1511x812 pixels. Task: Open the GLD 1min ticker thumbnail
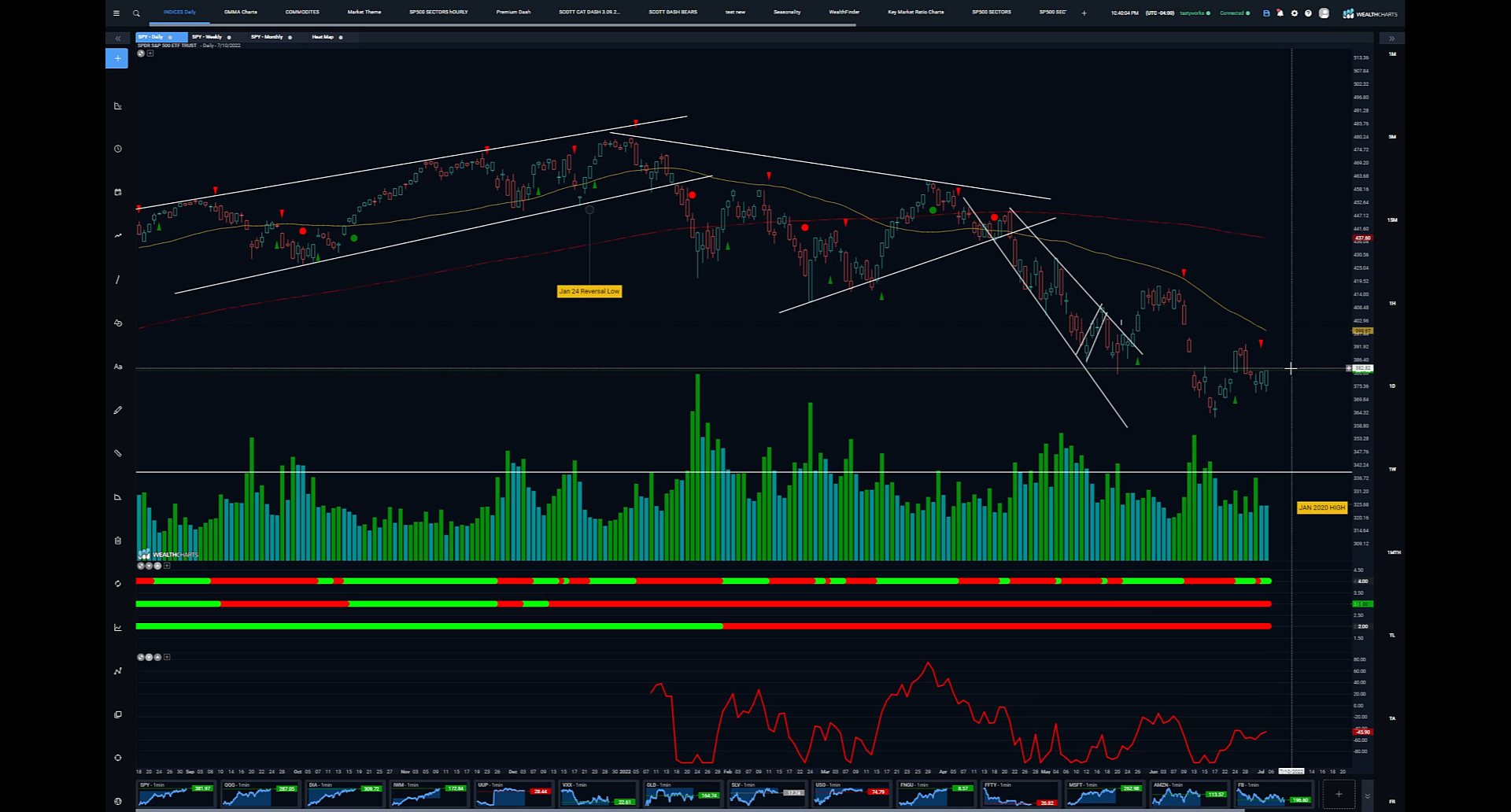[x=682, y=795]
